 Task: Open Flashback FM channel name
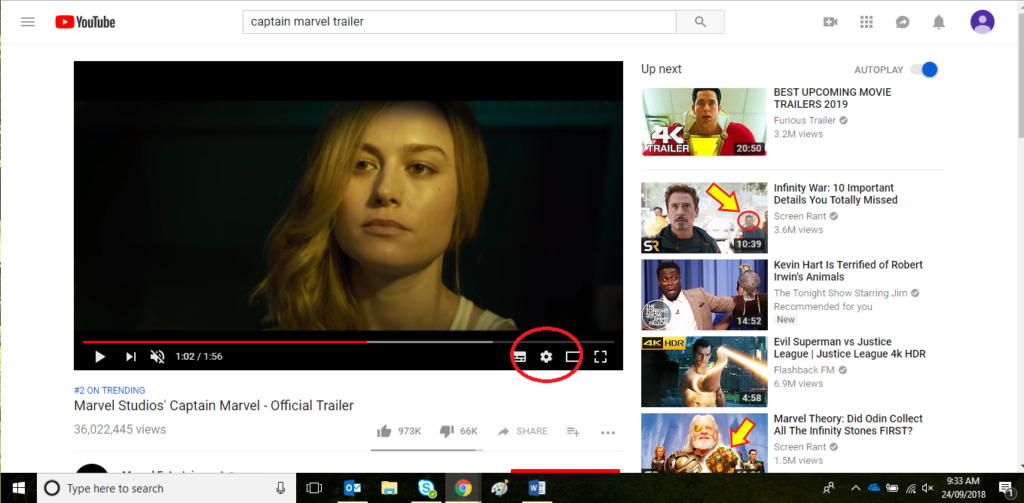(805, 370)
